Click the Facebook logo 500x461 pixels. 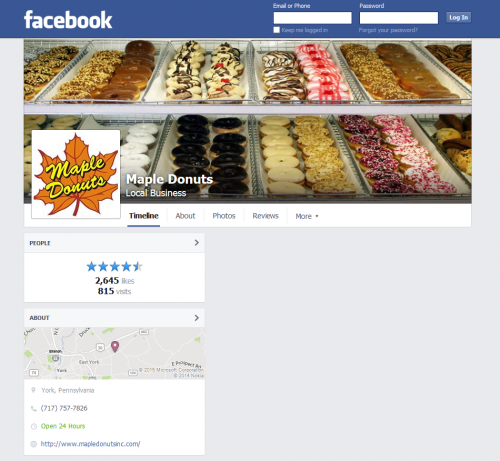point(68,20)
